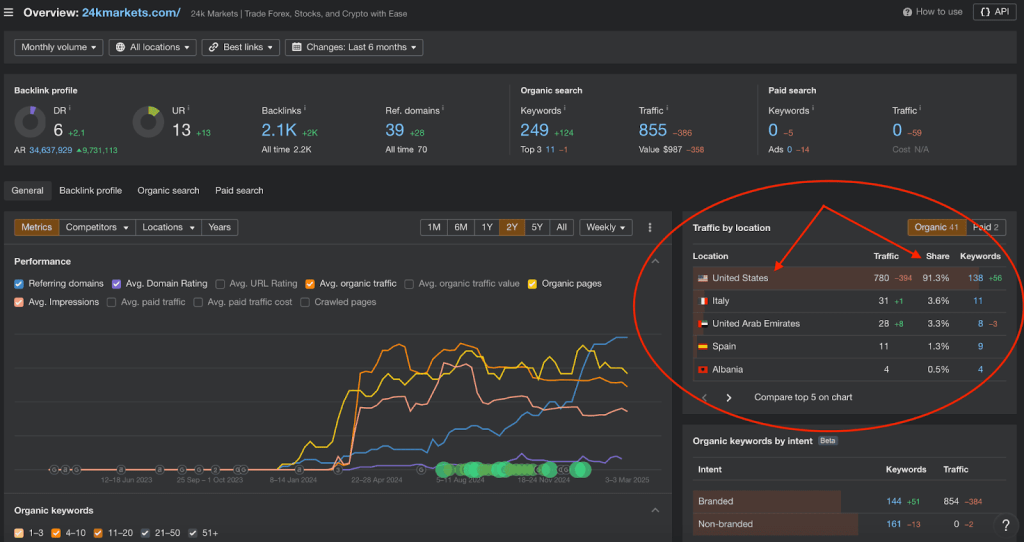Click Compare top 5 on chart
This screenshot has height=542, width=1024.
pos(803,397)
